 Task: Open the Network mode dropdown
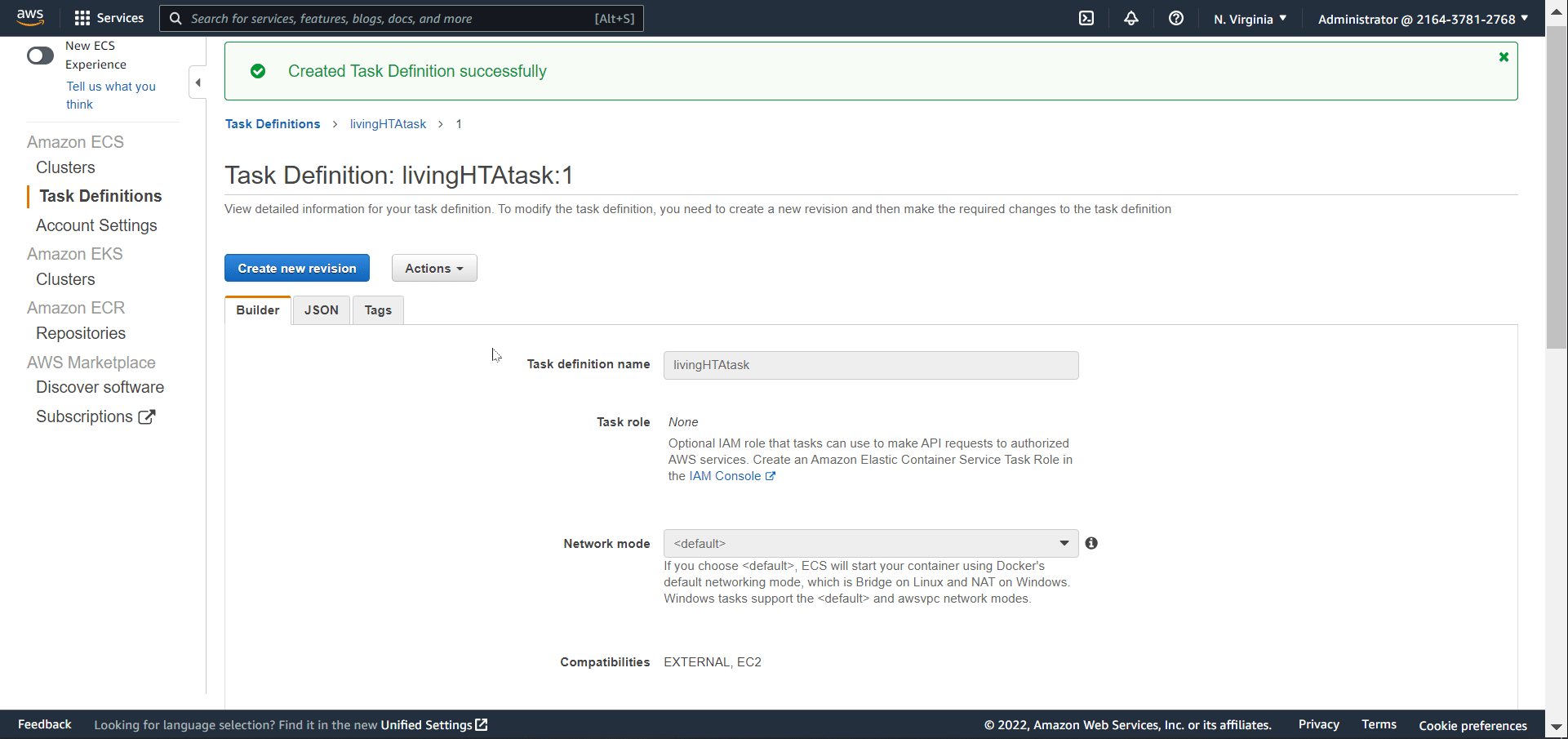[870, 543]
